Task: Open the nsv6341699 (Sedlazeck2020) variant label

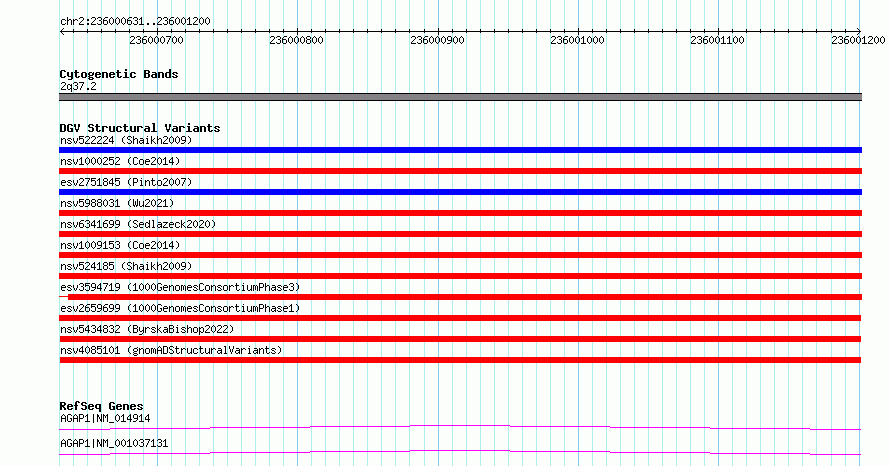Action: tap(138, 224)
